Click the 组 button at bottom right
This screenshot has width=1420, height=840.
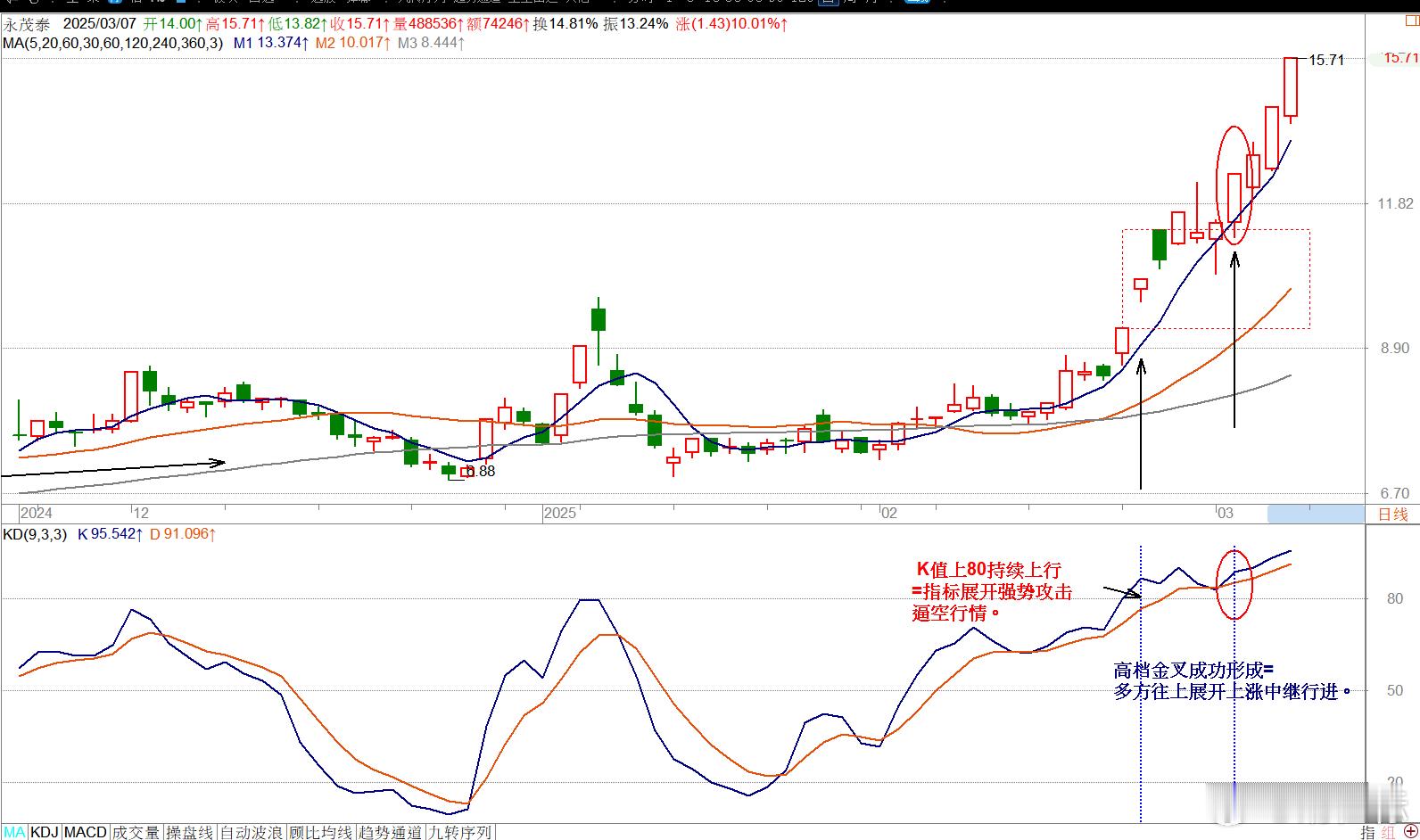(x=1388, y=832)
